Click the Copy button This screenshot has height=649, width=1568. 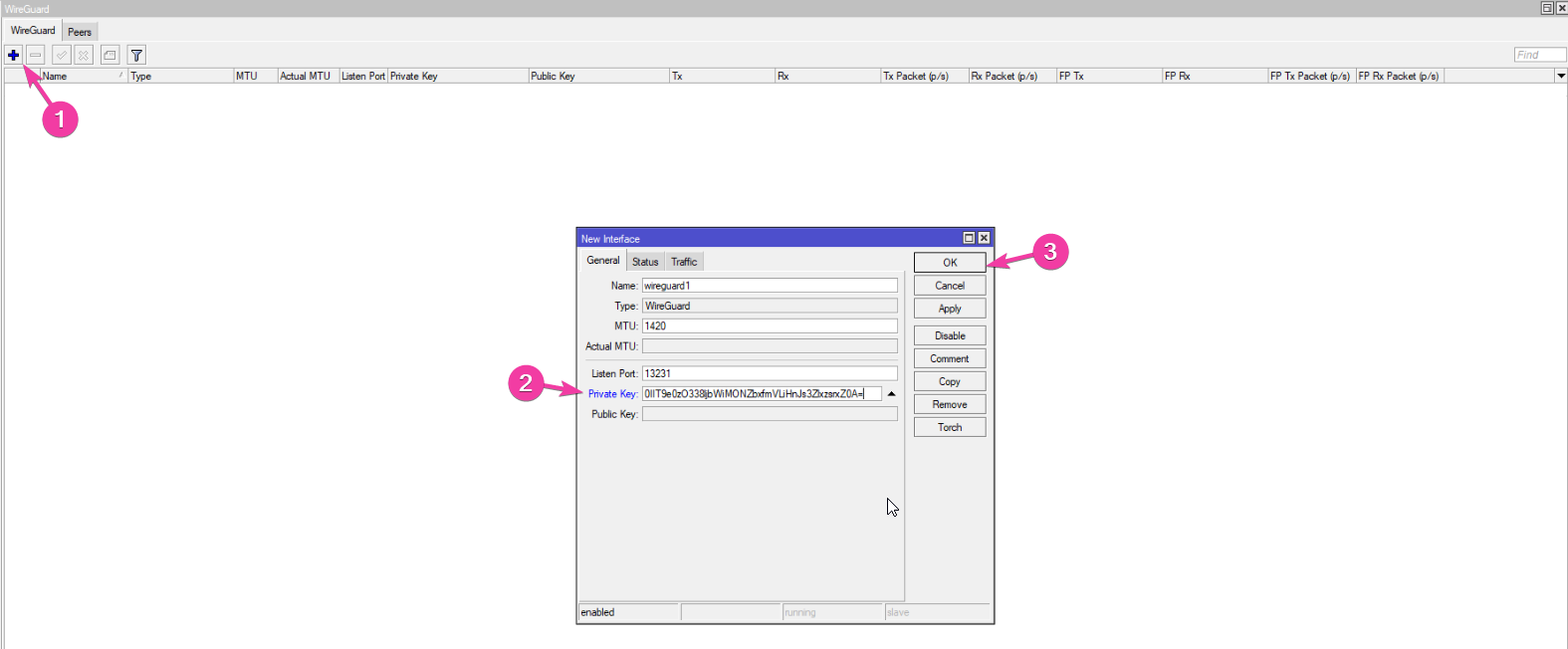click(x=950, y=381)
